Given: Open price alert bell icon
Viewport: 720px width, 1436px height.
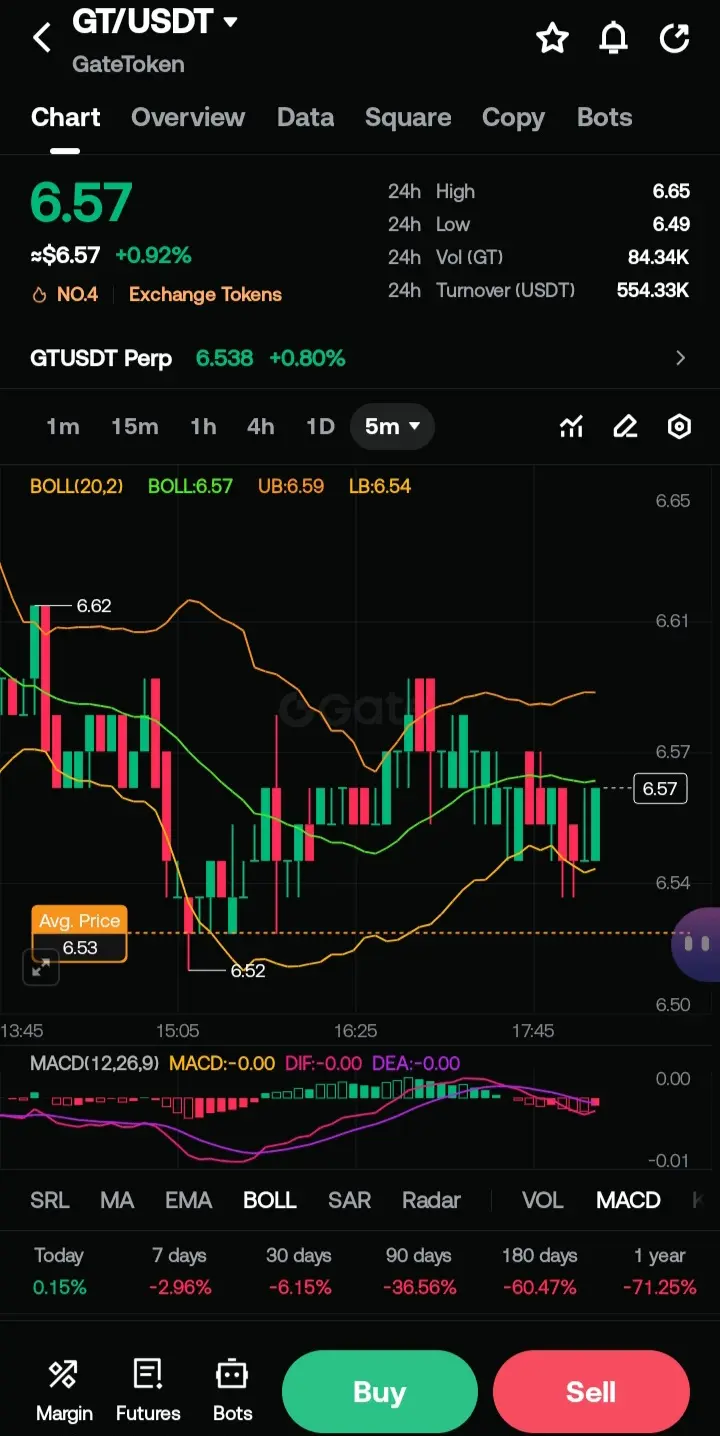Looking at the screenshot, I should click(613, 39).
